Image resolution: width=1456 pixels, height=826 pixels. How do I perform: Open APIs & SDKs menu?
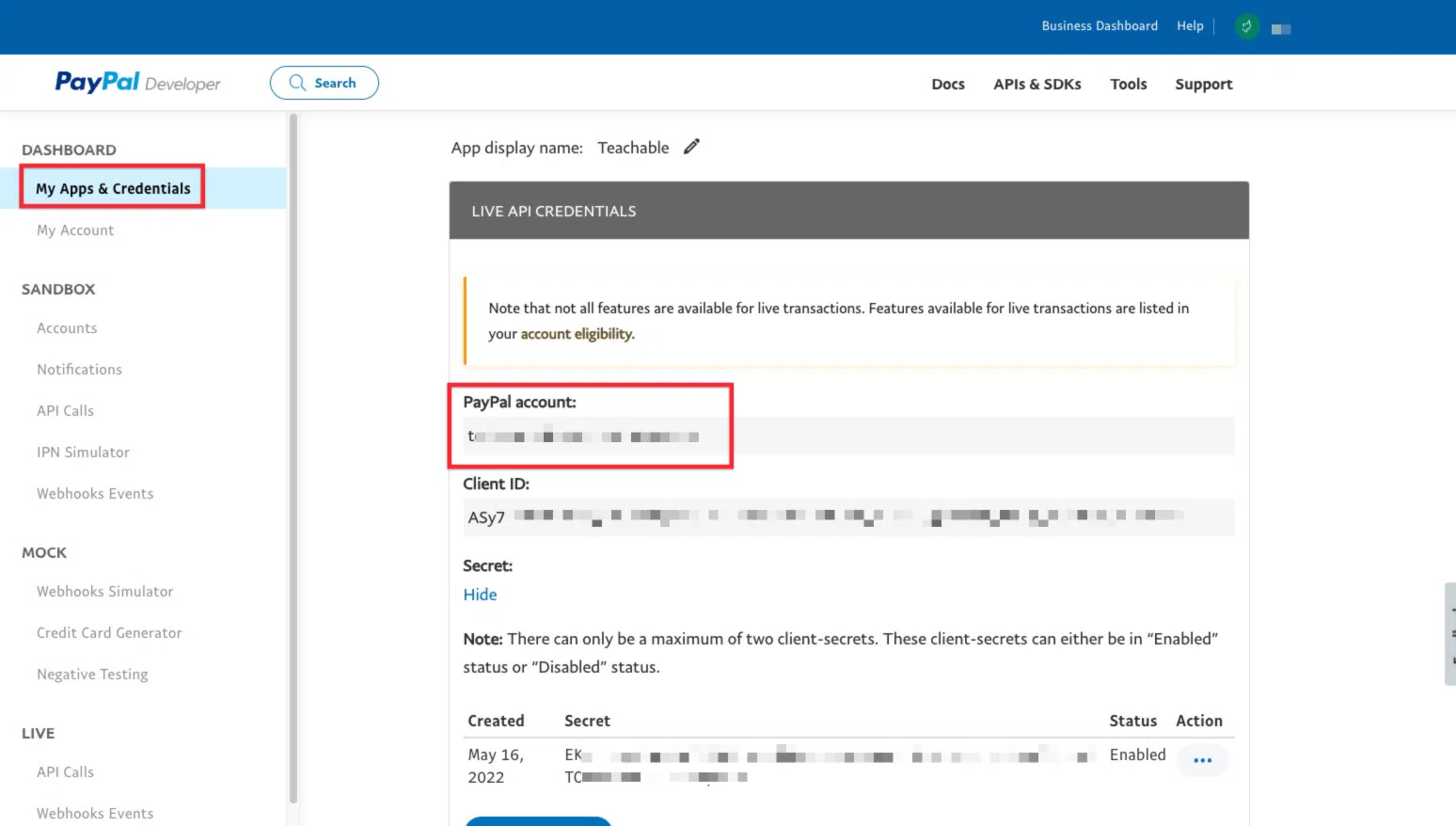pos(1037,84)
